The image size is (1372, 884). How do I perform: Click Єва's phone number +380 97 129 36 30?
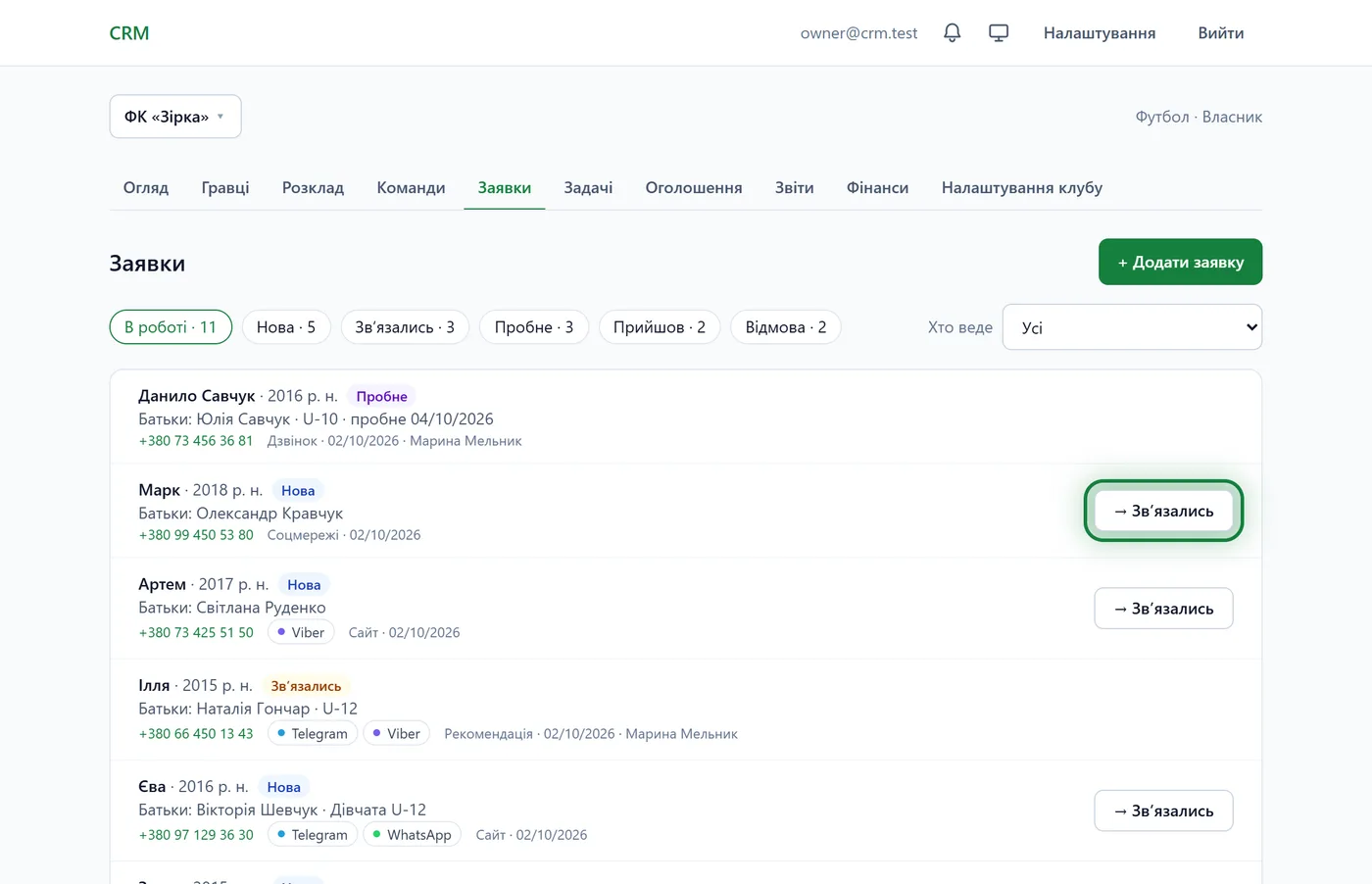tap(196, 835)
